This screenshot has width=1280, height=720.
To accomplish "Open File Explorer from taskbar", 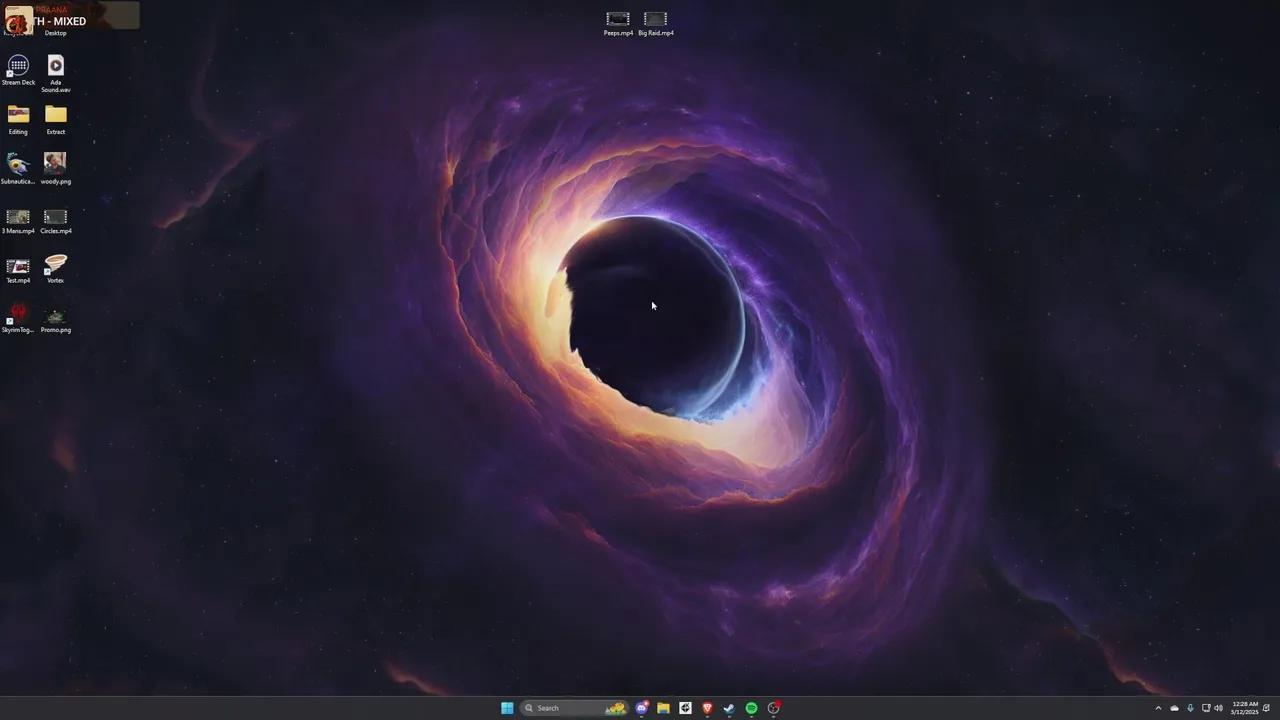I will point(663,708).
